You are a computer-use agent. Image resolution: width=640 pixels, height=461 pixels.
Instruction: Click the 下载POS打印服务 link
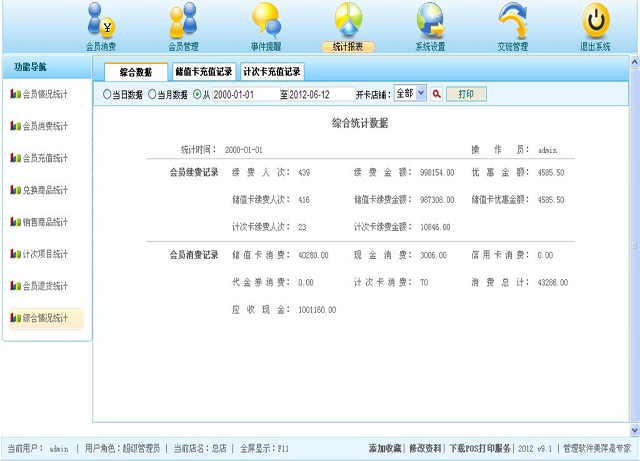click(480, 449)
